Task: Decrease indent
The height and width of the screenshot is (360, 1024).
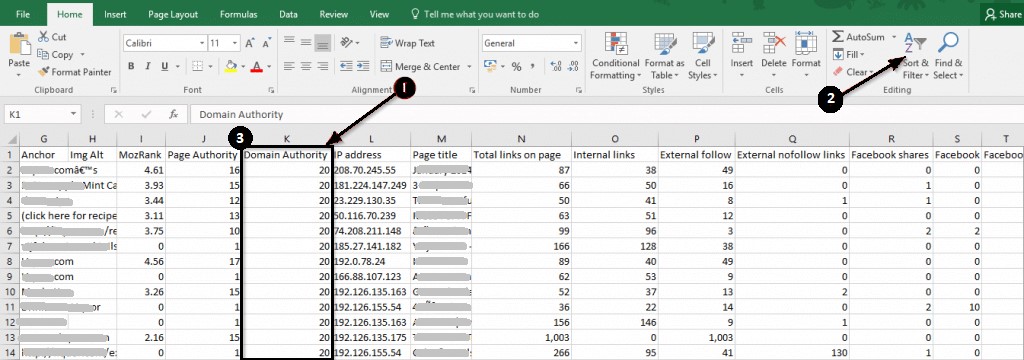Action: coord(346,67)
